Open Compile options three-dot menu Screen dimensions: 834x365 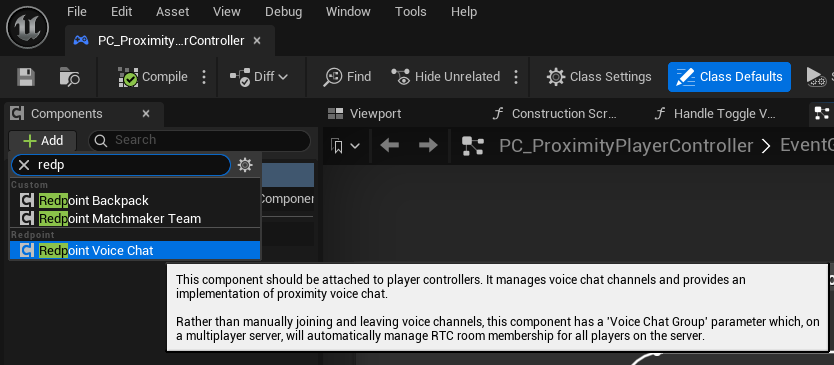204,77
